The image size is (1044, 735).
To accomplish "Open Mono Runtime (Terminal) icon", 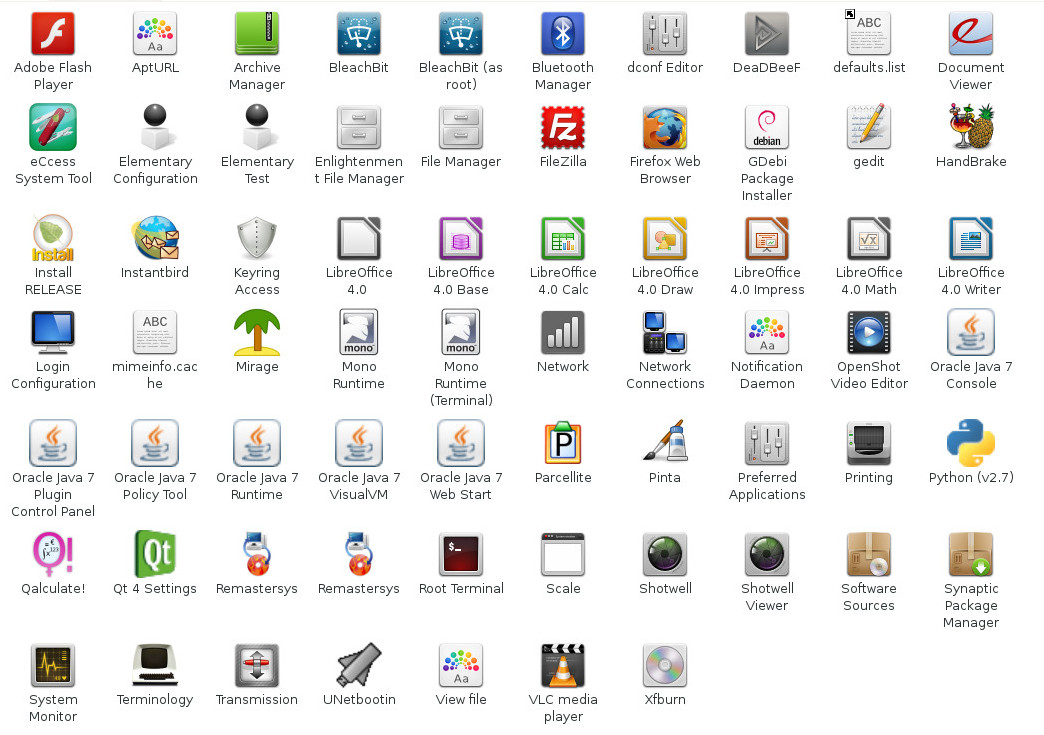I will coord(461,332).
